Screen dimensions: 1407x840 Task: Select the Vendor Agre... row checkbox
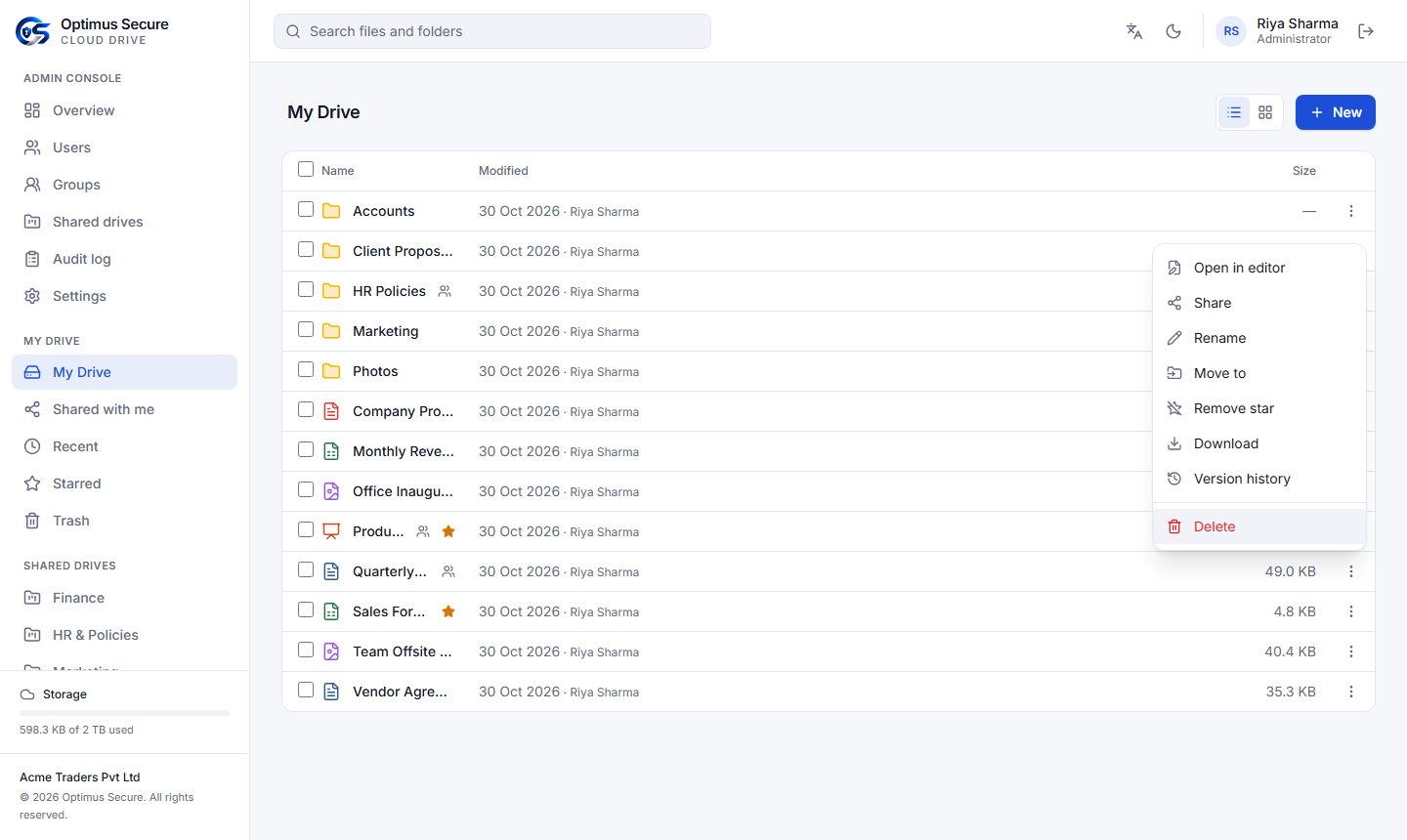[306, 690]
